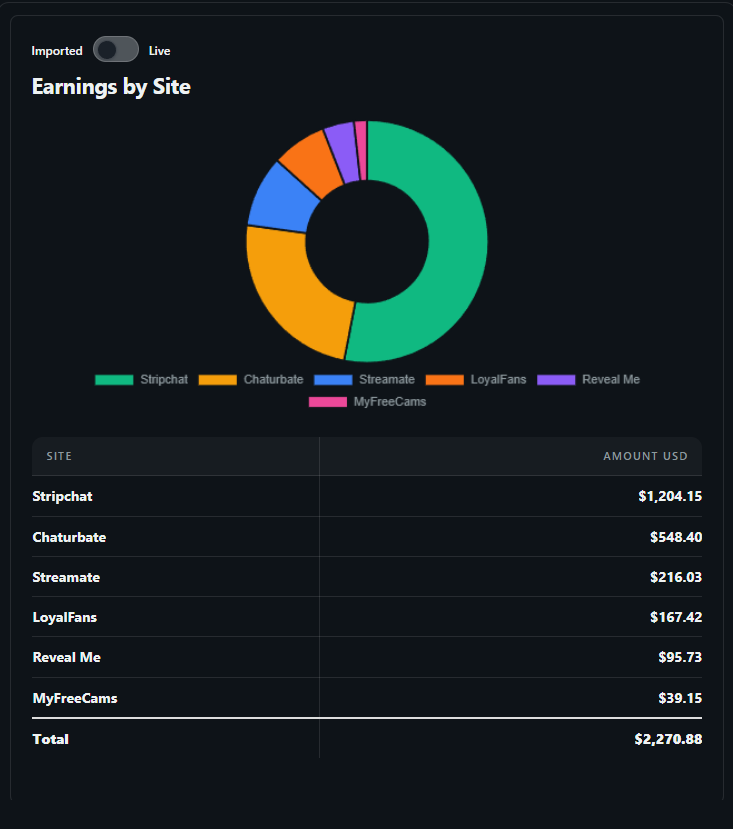Image resolution: width=733 pixels, height=829 pixels.
Task: Click the Streamate legend label
Action: tap(387, 380)
